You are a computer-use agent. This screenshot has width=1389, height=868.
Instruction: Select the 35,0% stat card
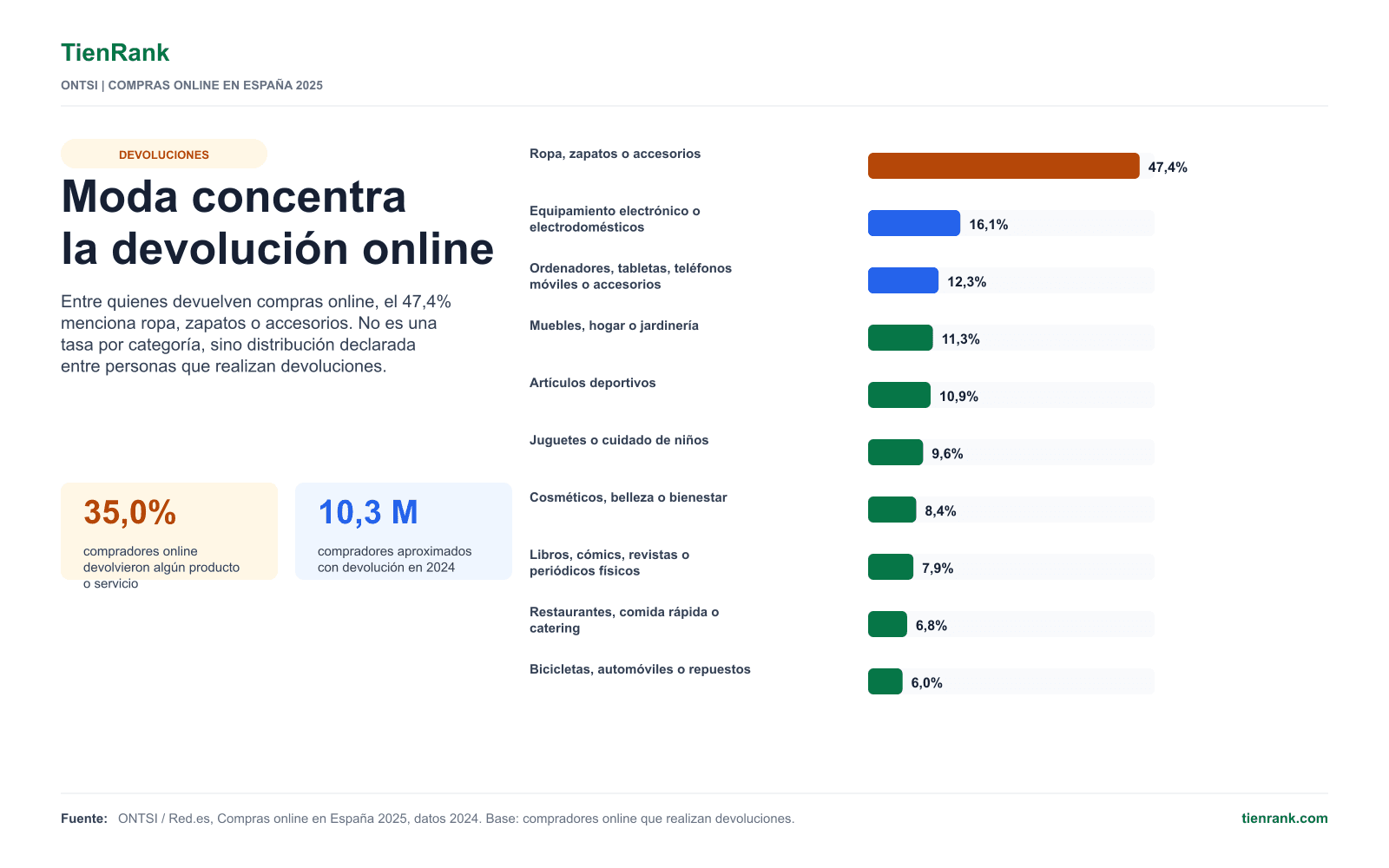[169, 531]
